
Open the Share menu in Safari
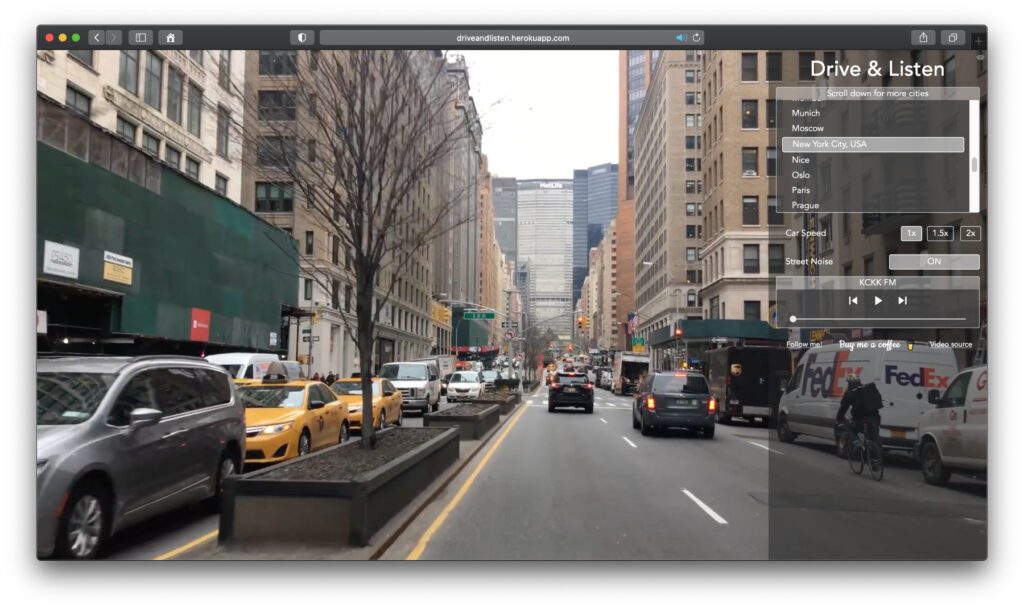[x=922, y=38]
